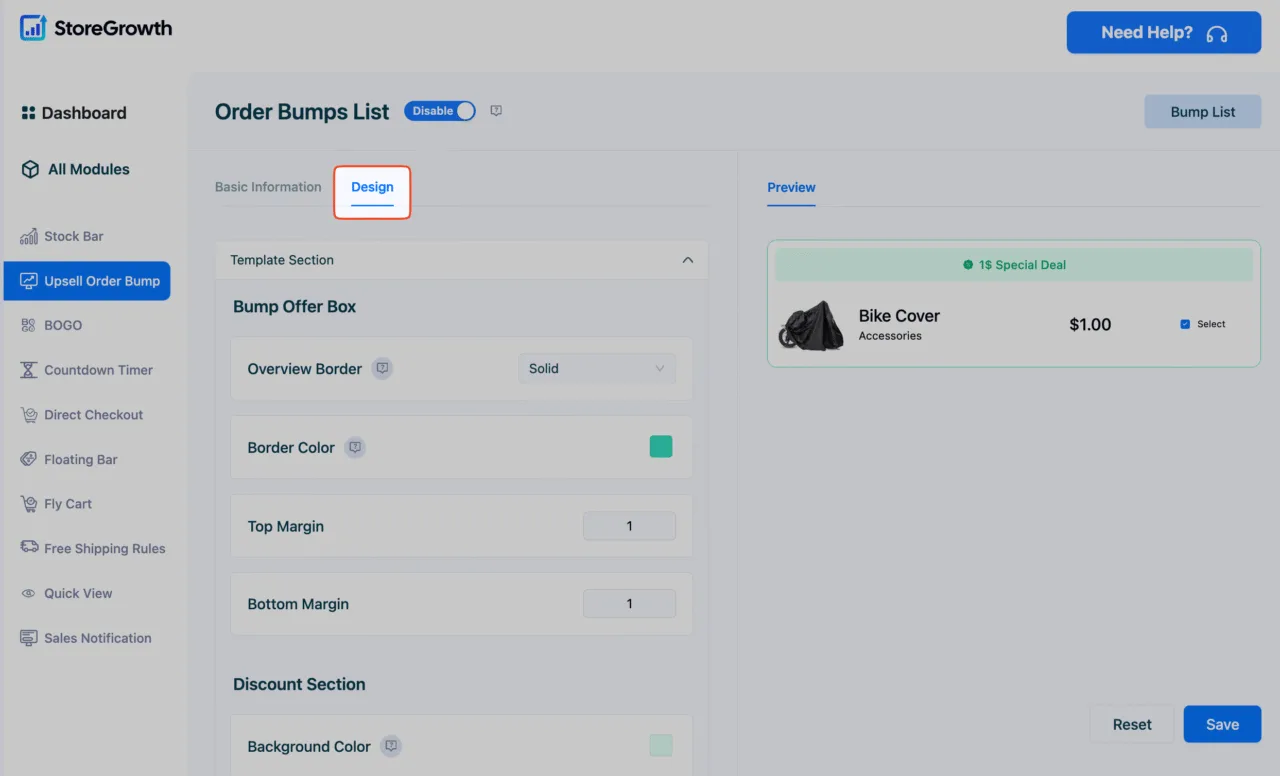The image size is (1280, 776).
Task: Open the Quick View eye icon
Action: click(29, 593)
